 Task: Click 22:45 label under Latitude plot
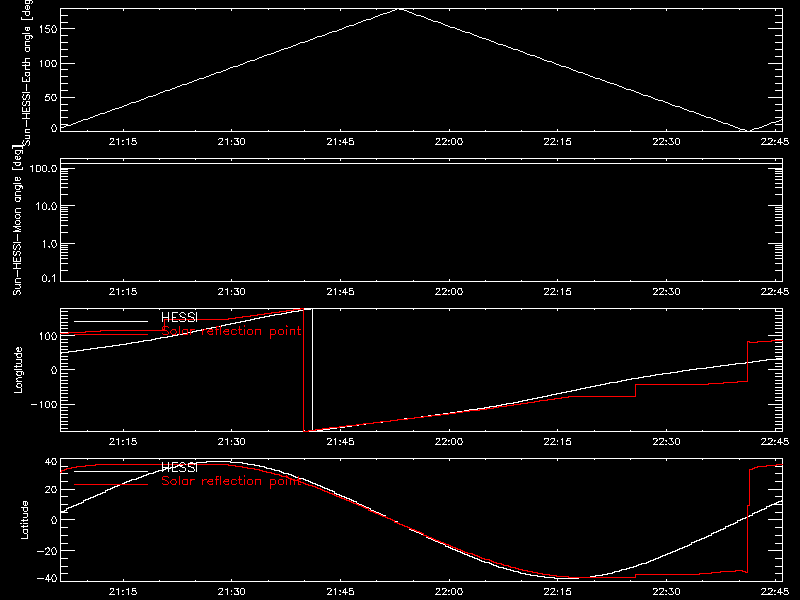pyautogui.click(x=775, y=592)
